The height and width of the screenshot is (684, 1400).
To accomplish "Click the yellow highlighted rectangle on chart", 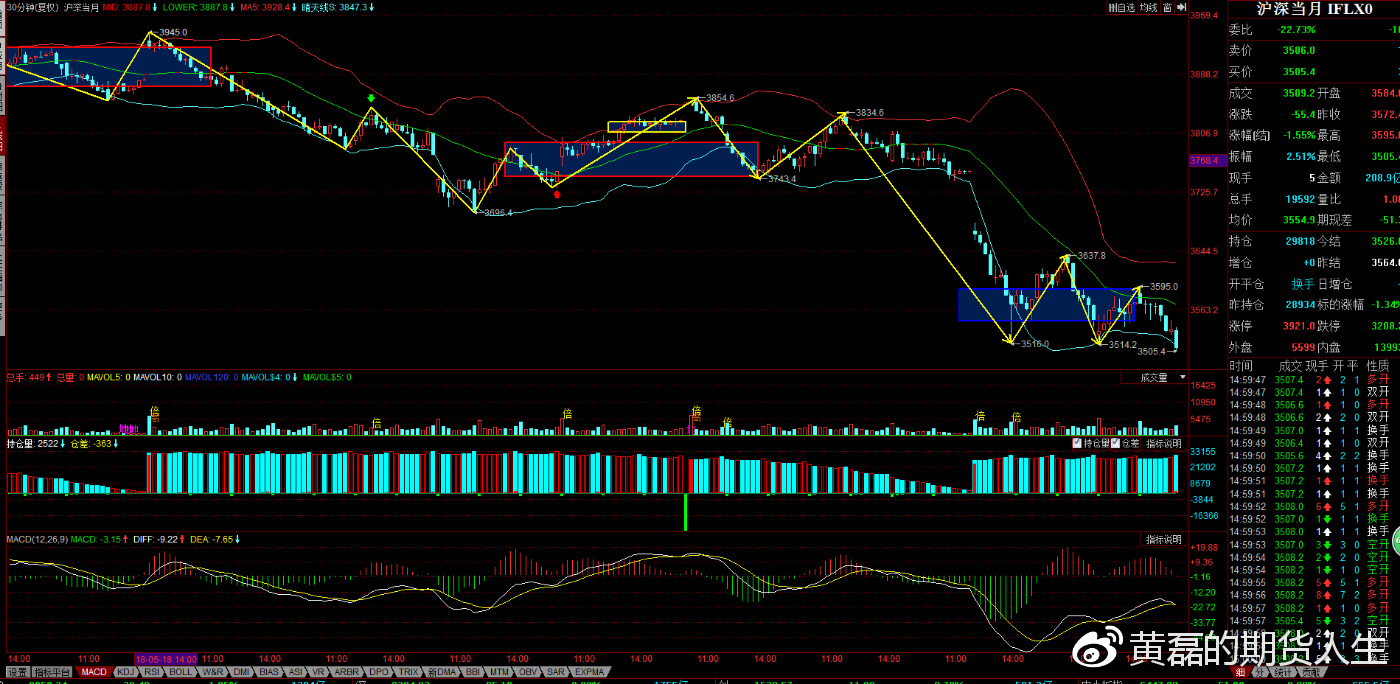I will click(x=646, y=126).
